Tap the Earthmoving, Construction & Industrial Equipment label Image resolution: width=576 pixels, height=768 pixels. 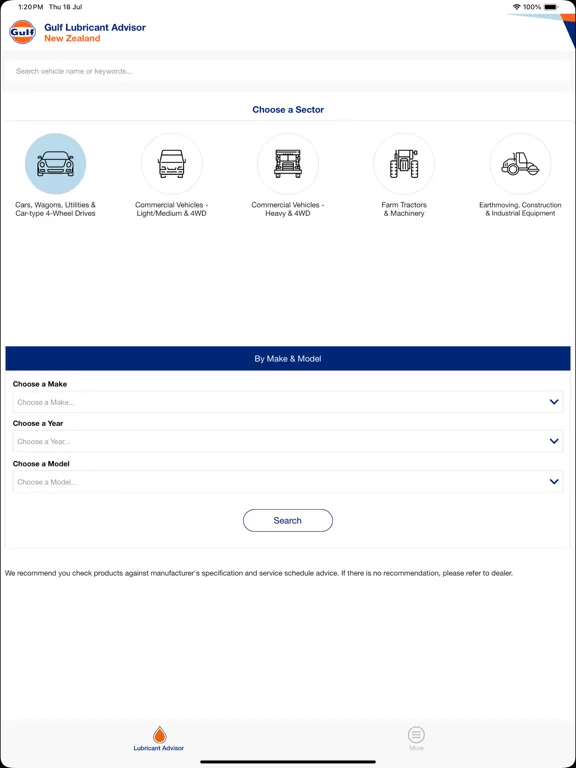(520, 209)
